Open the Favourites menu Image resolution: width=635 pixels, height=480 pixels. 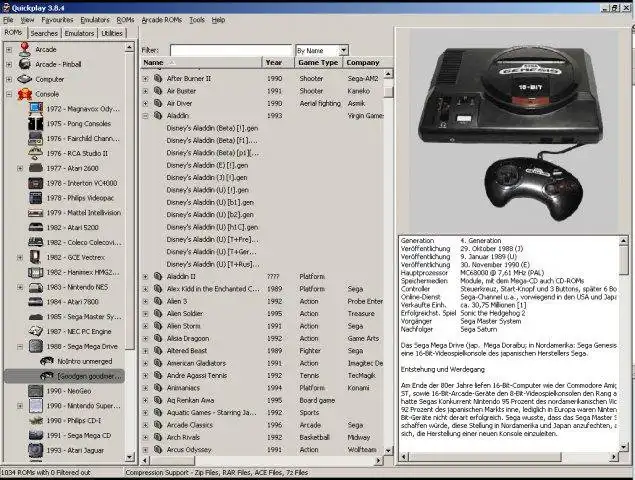pyautogui.click(x=57, y=20)
